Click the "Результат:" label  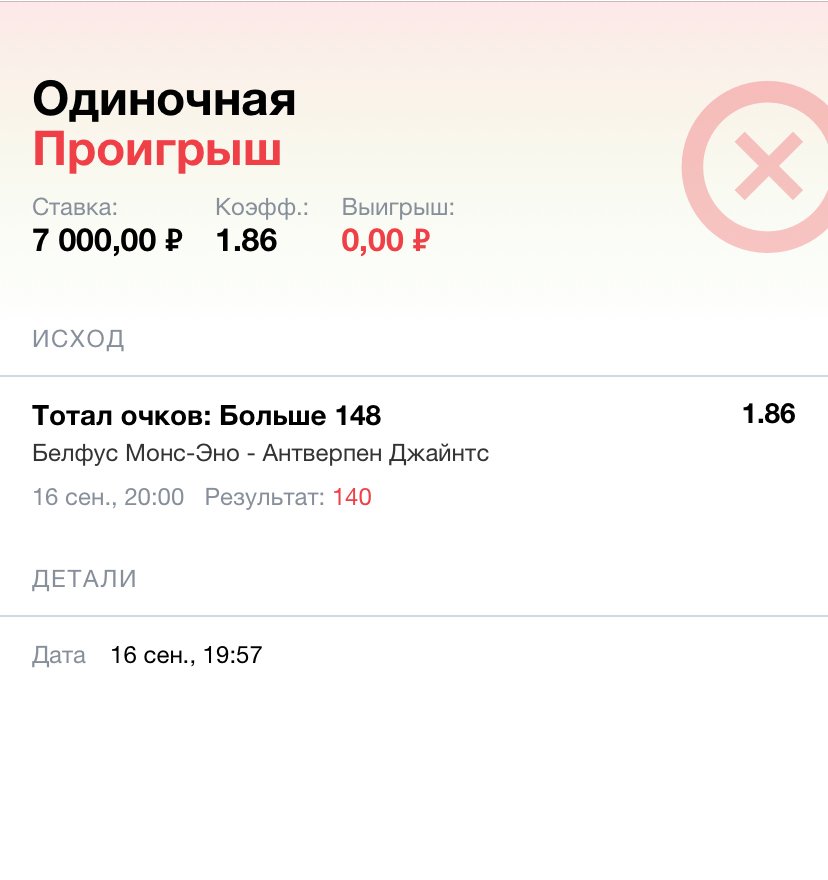click(x=265, y=497)
